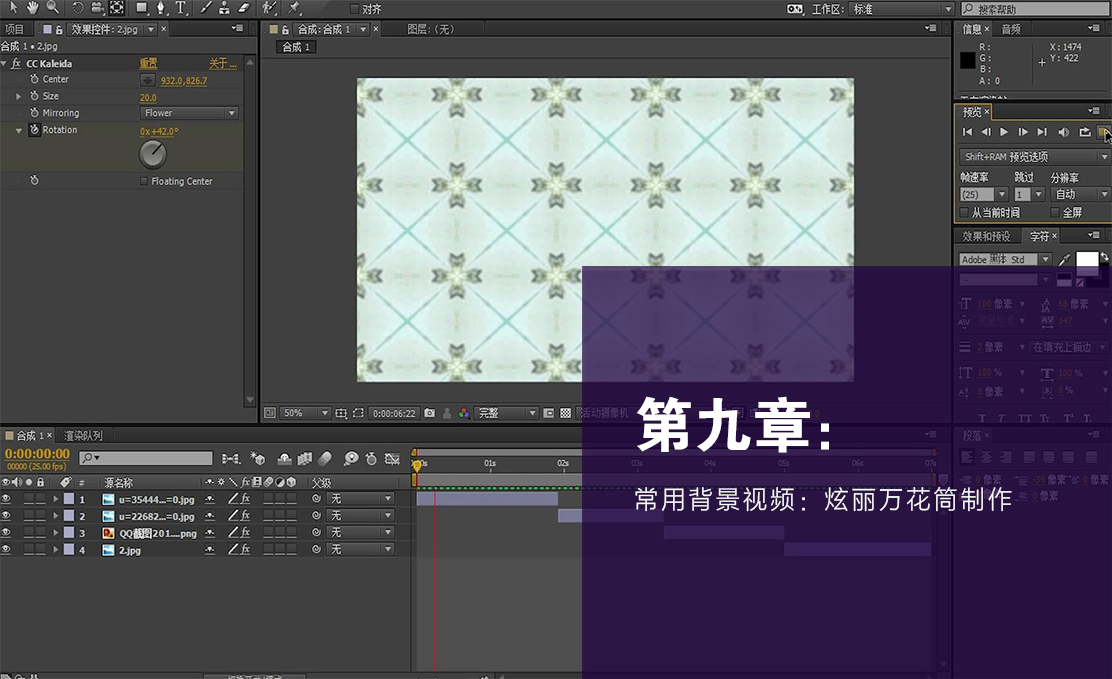The height and width of the screenshot is (679, 1112).
Task: Switch to the 音频 panel tab
Action: [1011, 29]
